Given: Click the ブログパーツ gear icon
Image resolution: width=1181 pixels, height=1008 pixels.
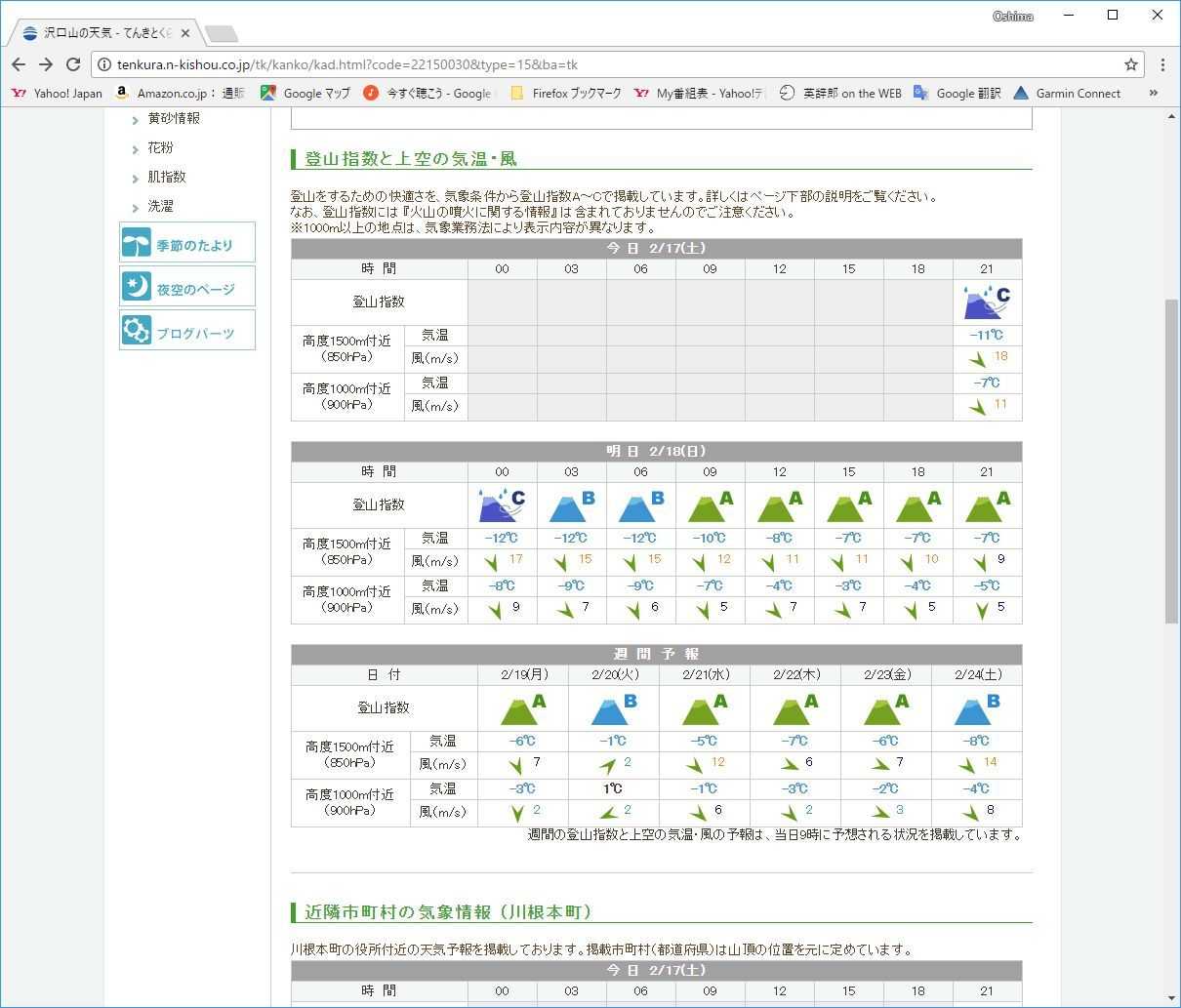Looking at the screenshot, I should [137, 331].
